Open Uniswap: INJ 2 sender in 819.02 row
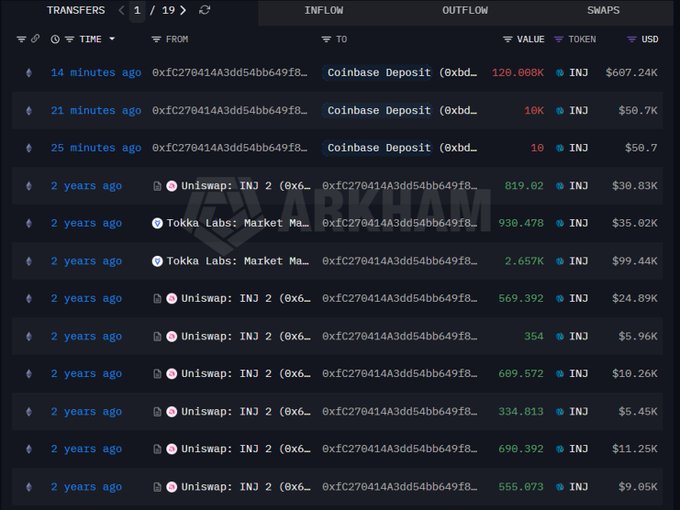This screenshot has width=680, height=510. click(245, 186)
